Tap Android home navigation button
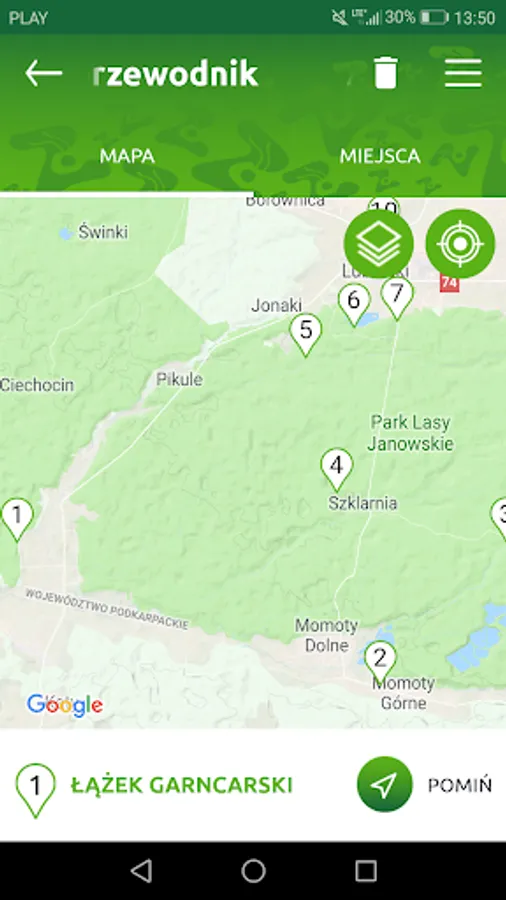Image resolution: width=506 pixels, height=900 pixels. 253,871
